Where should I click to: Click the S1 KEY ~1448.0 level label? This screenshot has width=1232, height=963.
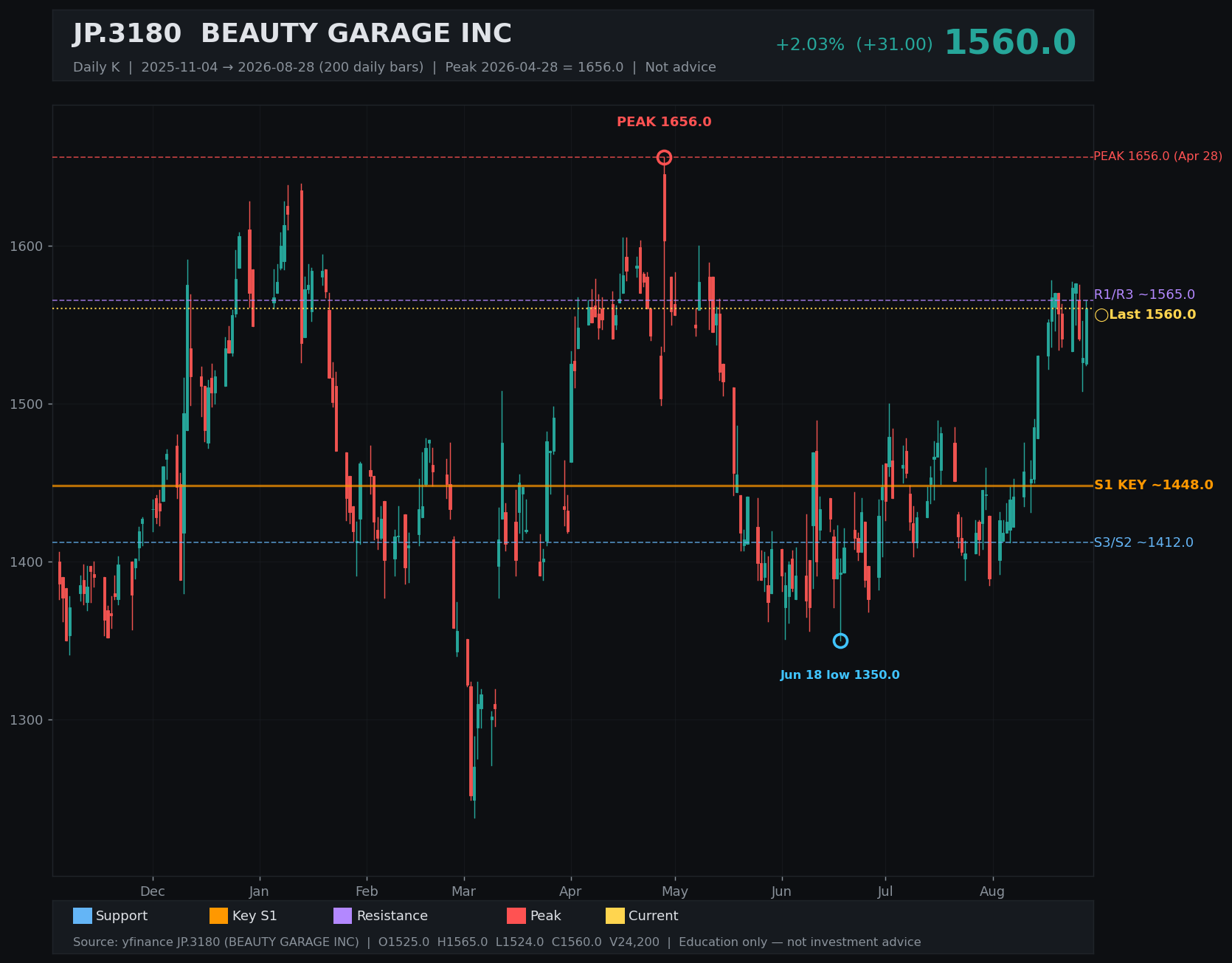[x=1153, y=485]
